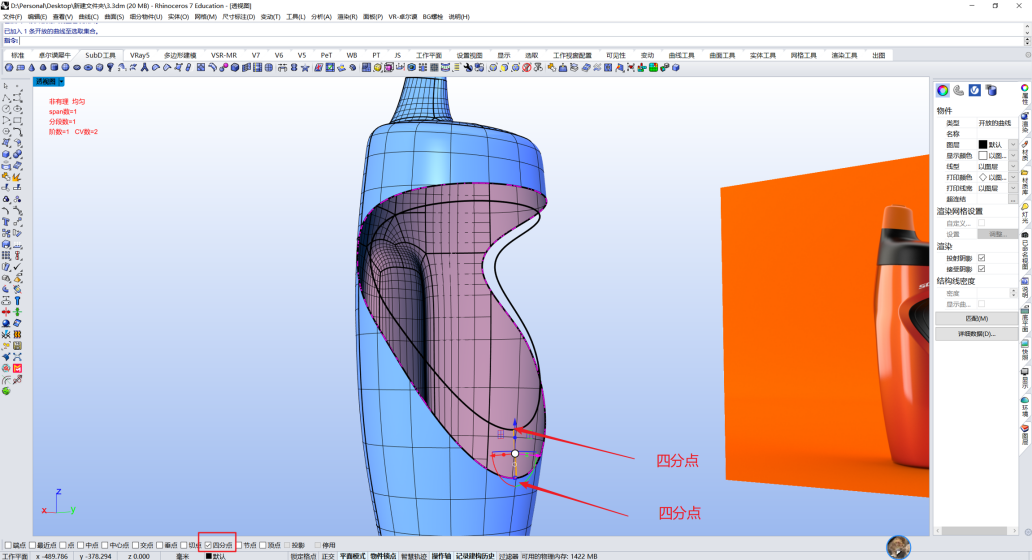Screen dimensions: 1032x560
Task: Open the 打印线宽 dropdown
Action: coord(1013,188)
